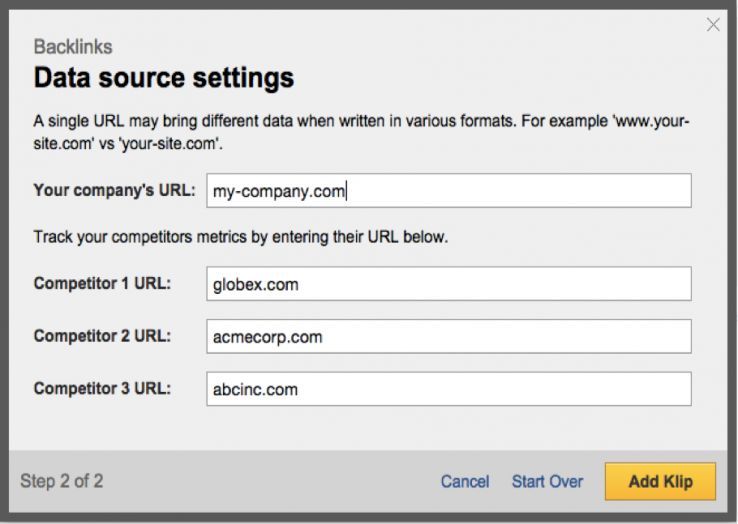Viewport: 738px width, 524px height.
Task: Focus the Competitor 1 URL field
Action: coord(448,284)
